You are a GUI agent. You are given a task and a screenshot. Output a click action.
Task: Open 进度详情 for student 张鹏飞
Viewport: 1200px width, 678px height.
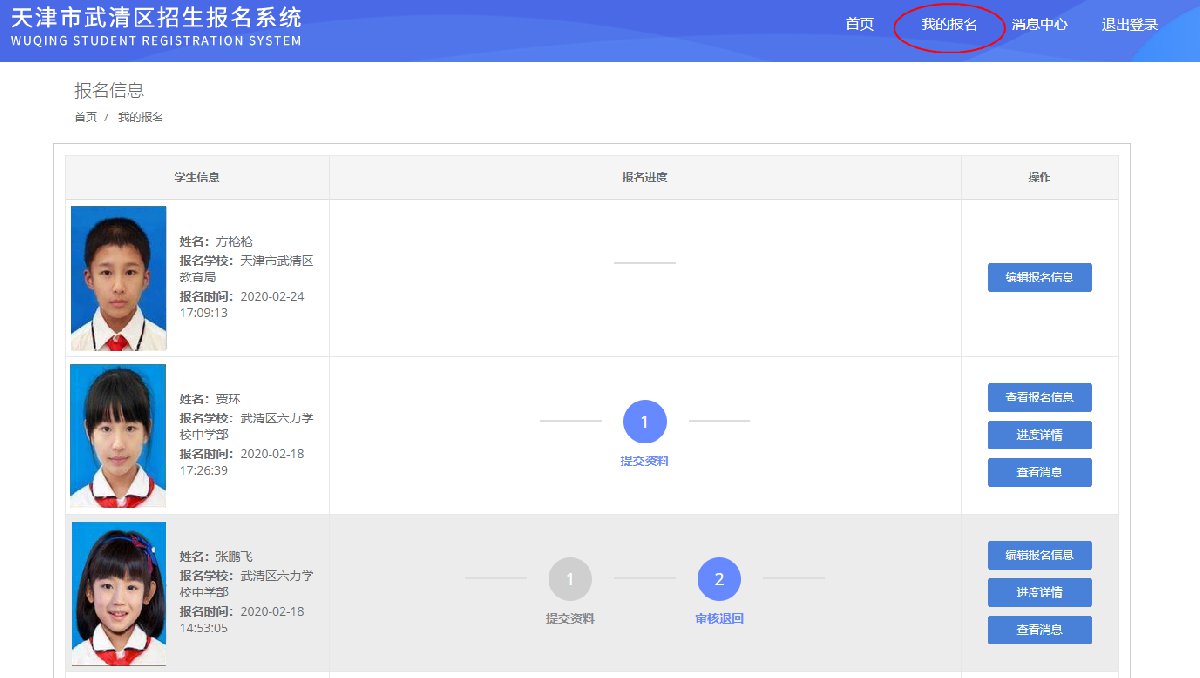pos(1039,592)
